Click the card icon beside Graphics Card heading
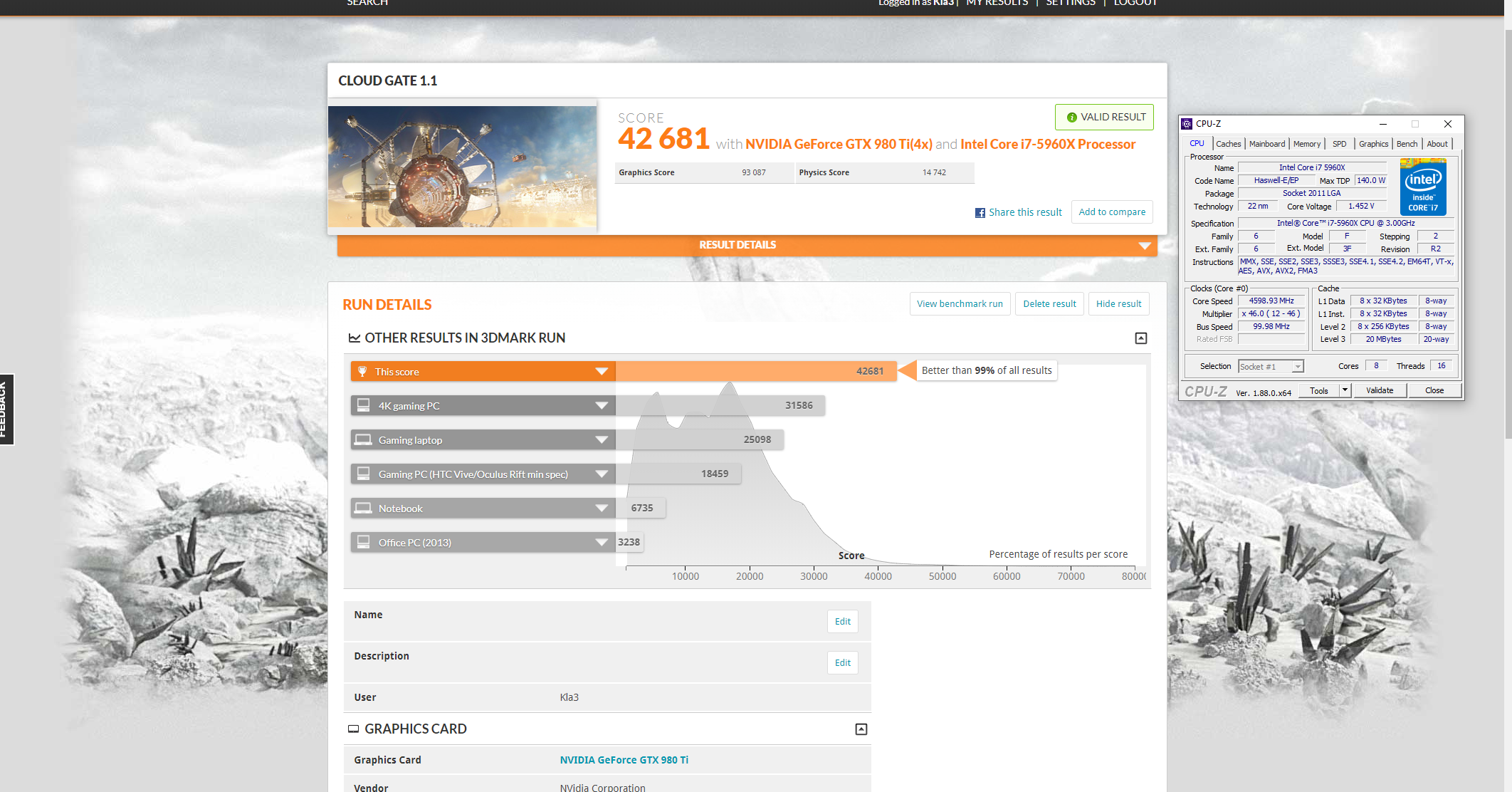This screenshot has width=1512, height=792. pyautogui.click(x=353, y=729)
